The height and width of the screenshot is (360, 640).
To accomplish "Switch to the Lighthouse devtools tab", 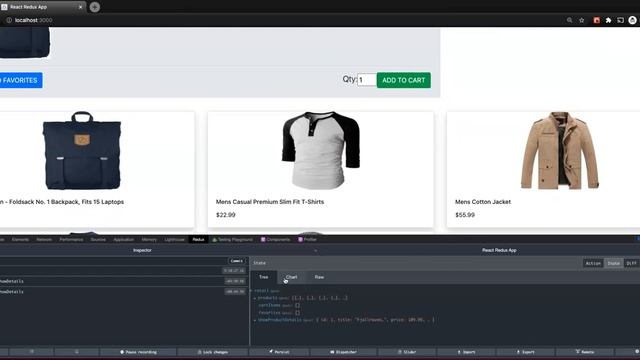I will (175, 240).
